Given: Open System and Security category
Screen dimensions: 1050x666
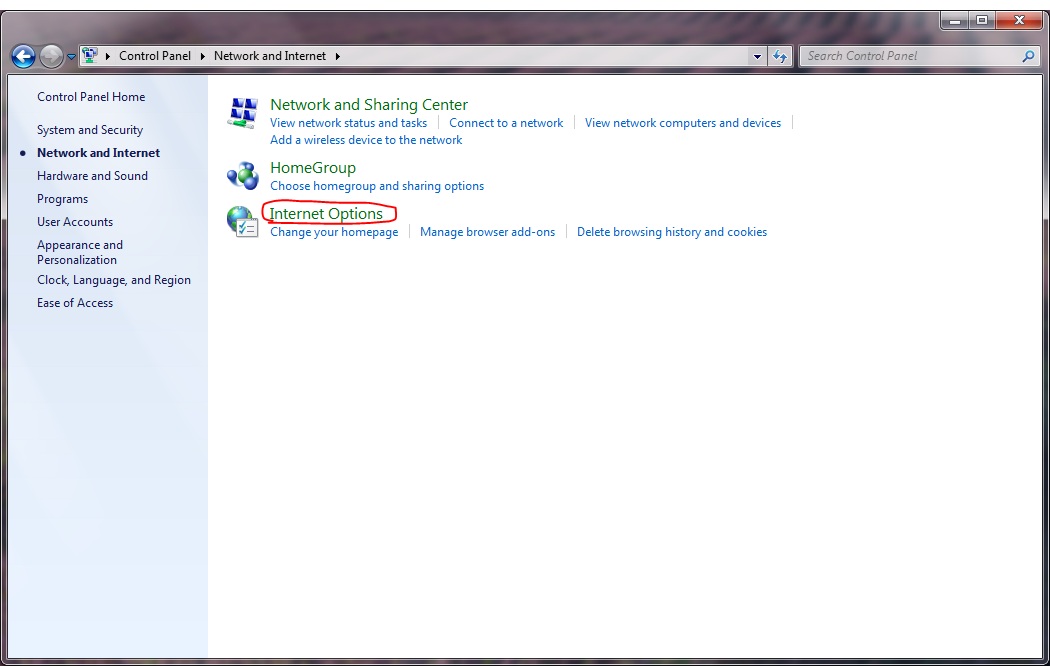Looking at the screenshot, I should coord(90,130).
